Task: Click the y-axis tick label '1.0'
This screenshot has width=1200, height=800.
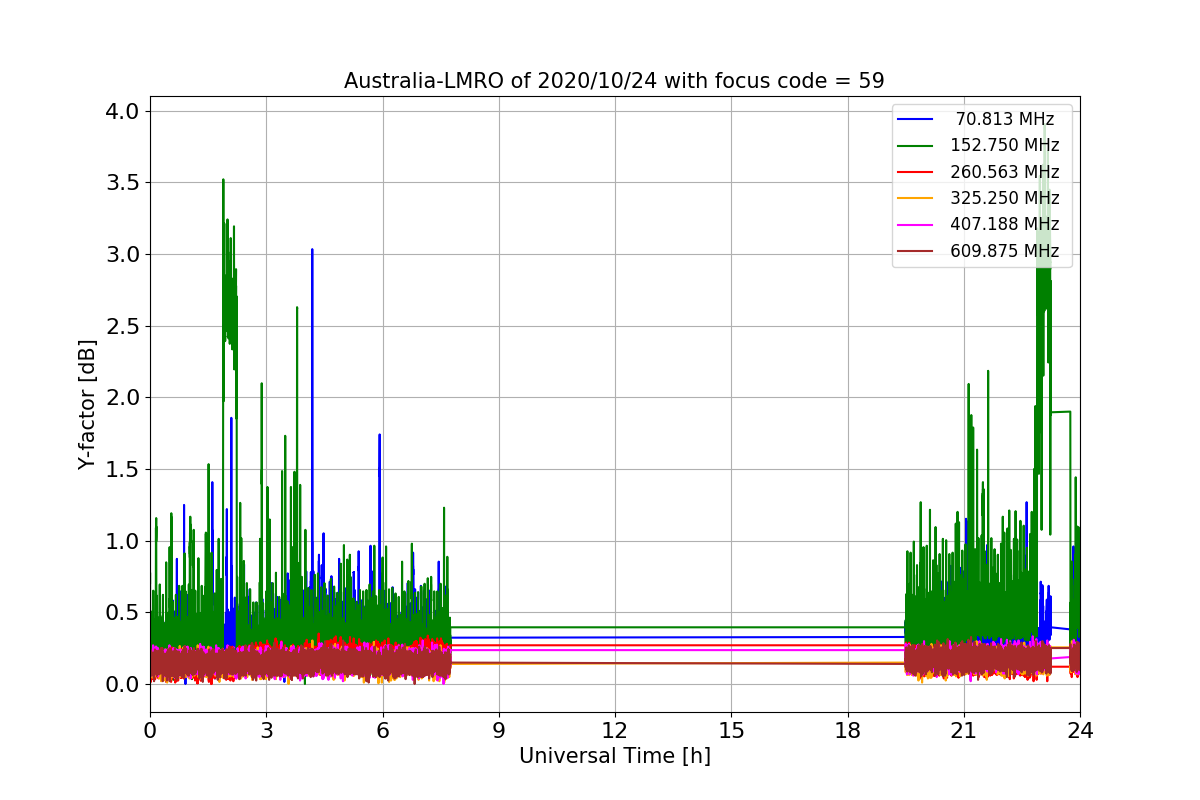Action: click(123, 541)
